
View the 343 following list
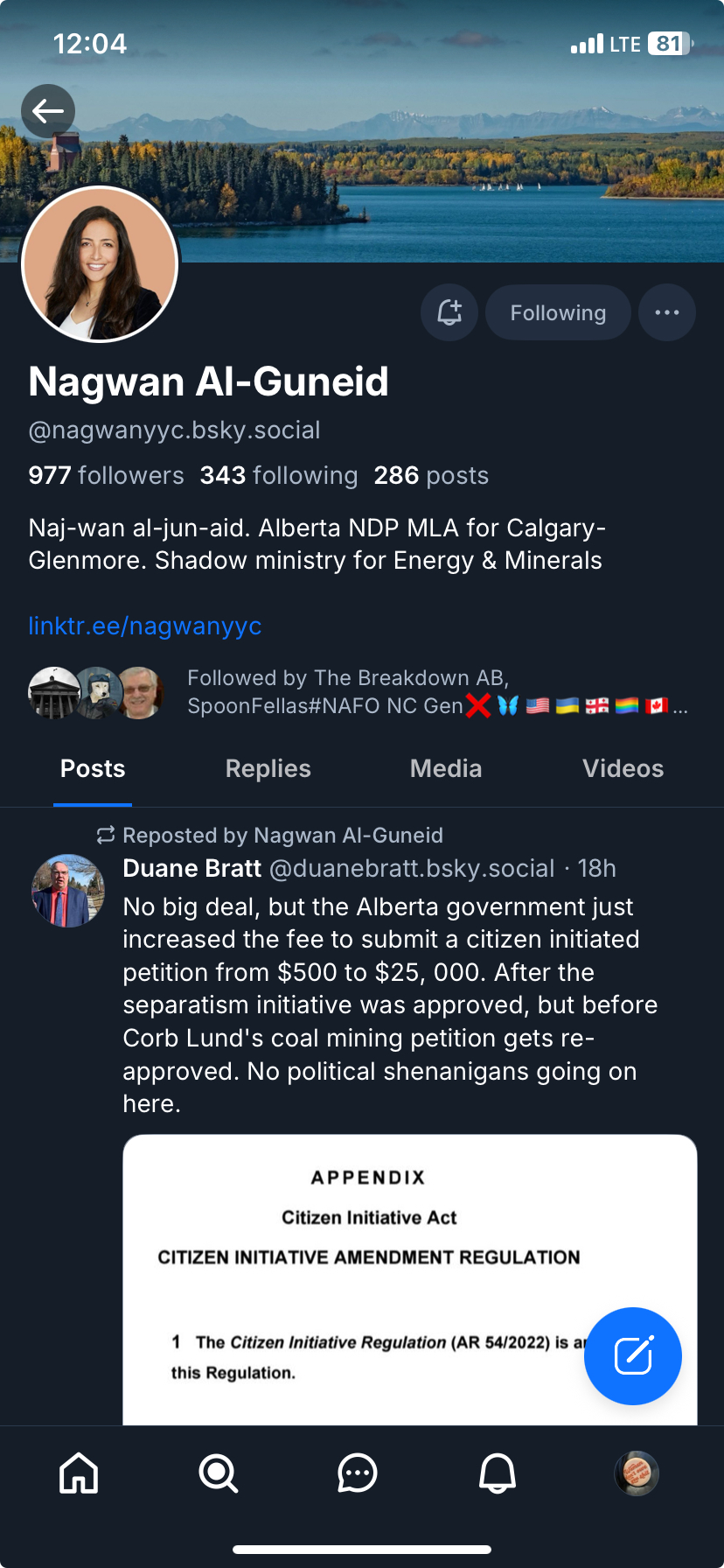278,475
